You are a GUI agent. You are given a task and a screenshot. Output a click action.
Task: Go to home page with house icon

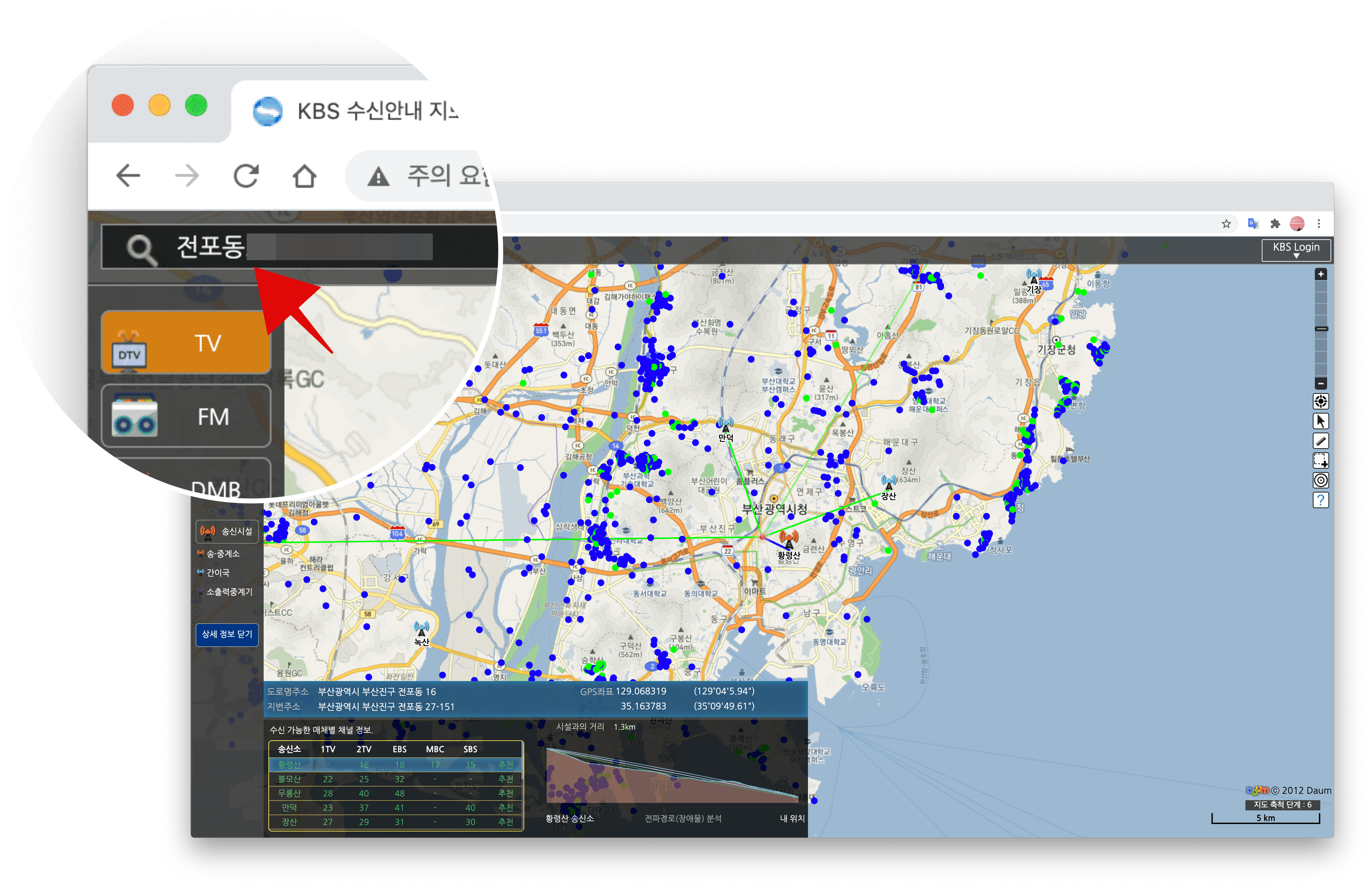[304, 175]
